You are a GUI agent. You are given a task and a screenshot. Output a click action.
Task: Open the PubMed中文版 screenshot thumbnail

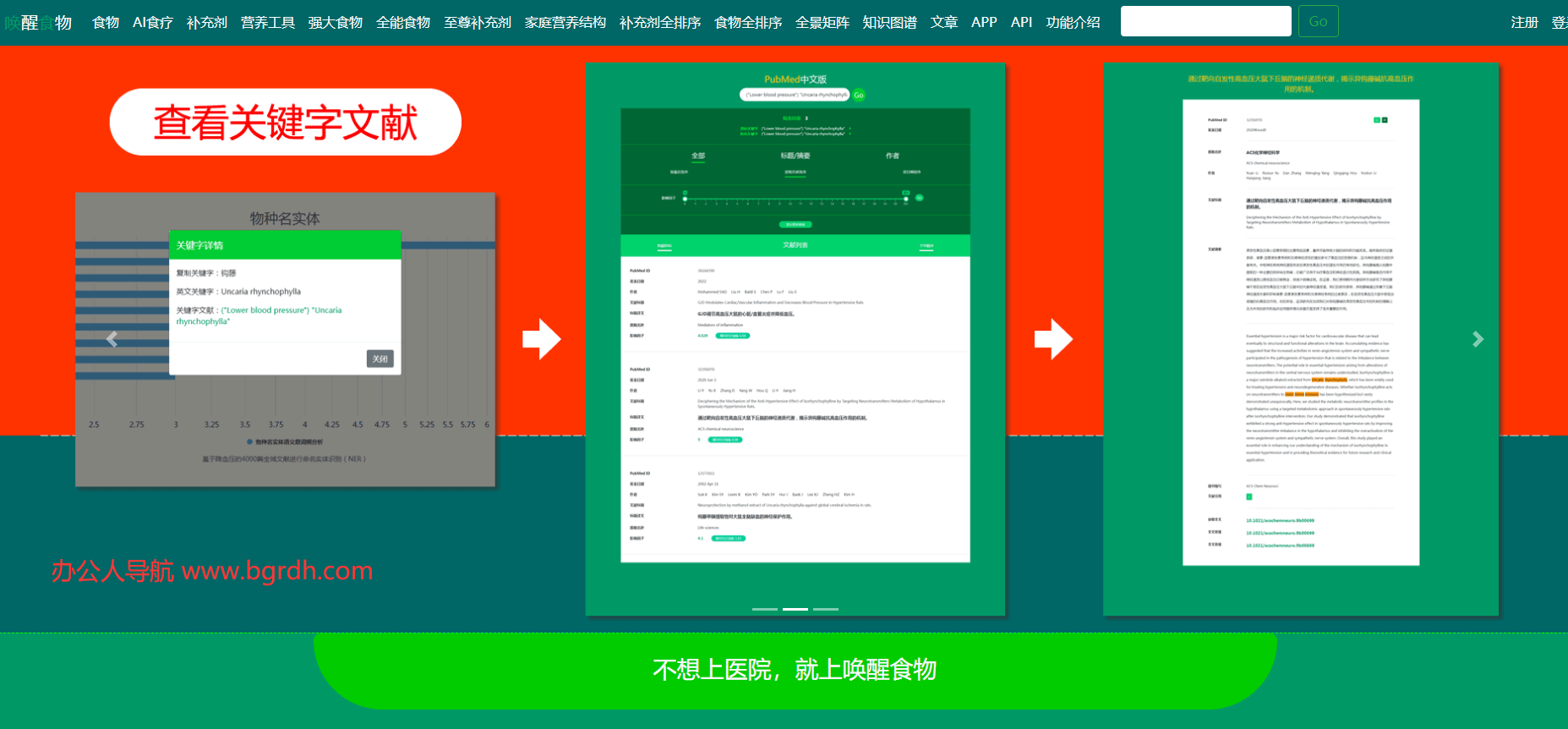click(795, 338)
